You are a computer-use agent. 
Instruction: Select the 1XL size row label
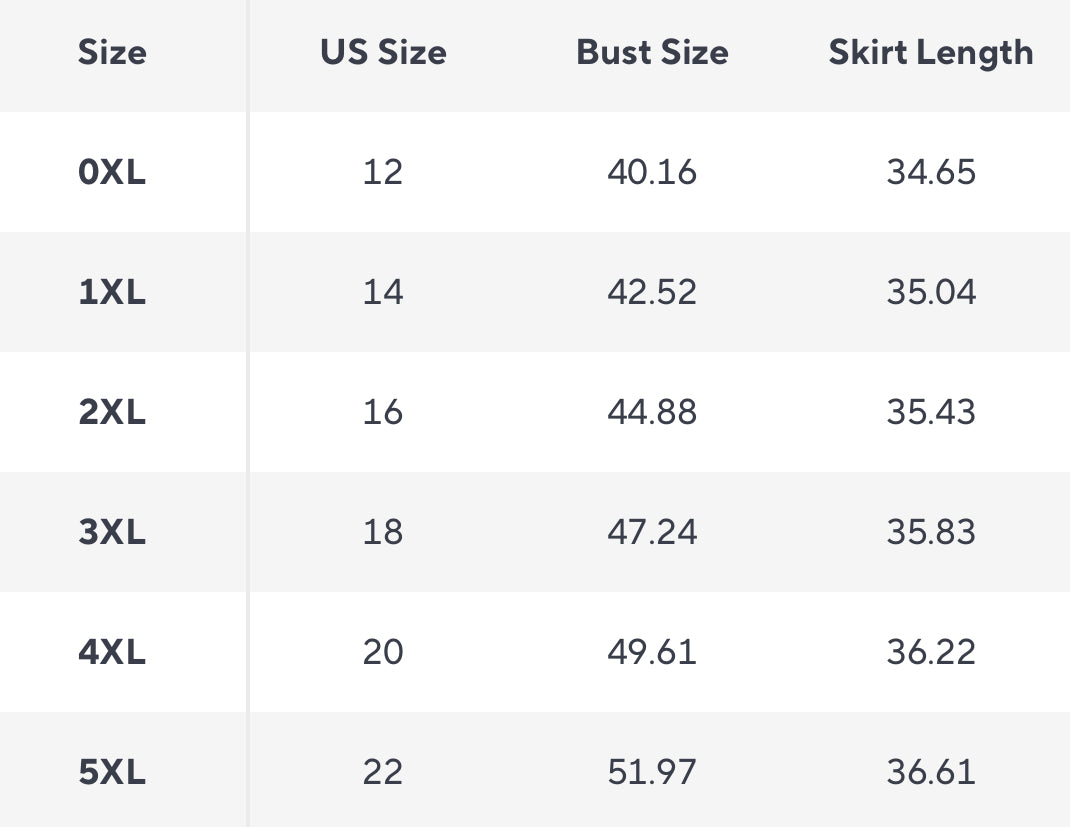click(x=112, y=292)
